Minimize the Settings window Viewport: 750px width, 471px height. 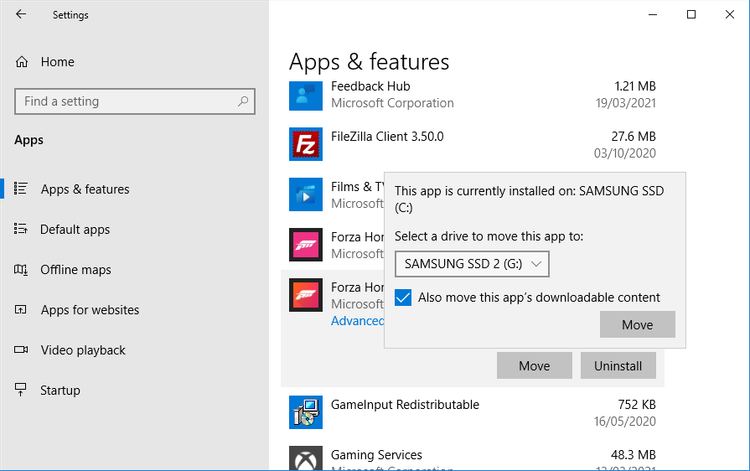(x=652, y=14)
